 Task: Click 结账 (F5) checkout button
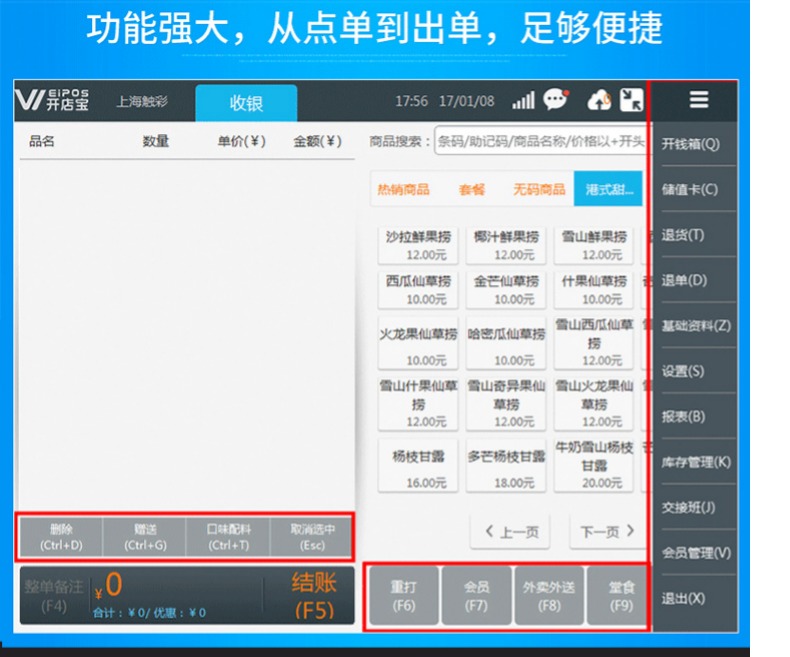click(x=313, y=596)
